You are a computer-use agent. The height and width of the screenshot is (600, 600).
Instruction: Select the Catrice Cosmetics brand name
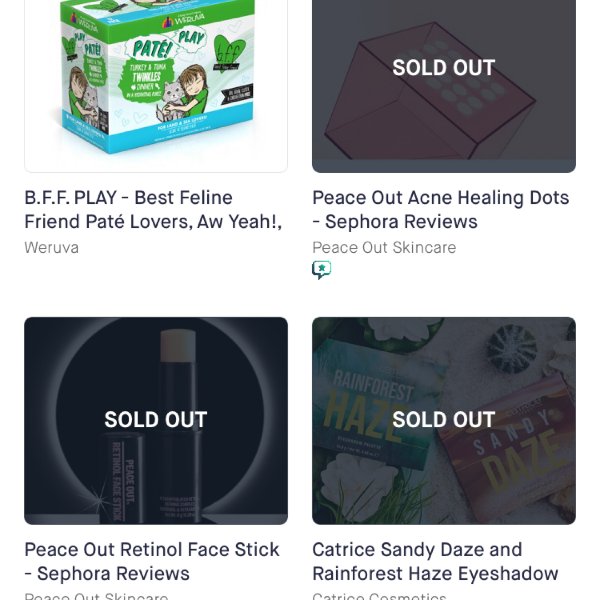pos(379,596)
